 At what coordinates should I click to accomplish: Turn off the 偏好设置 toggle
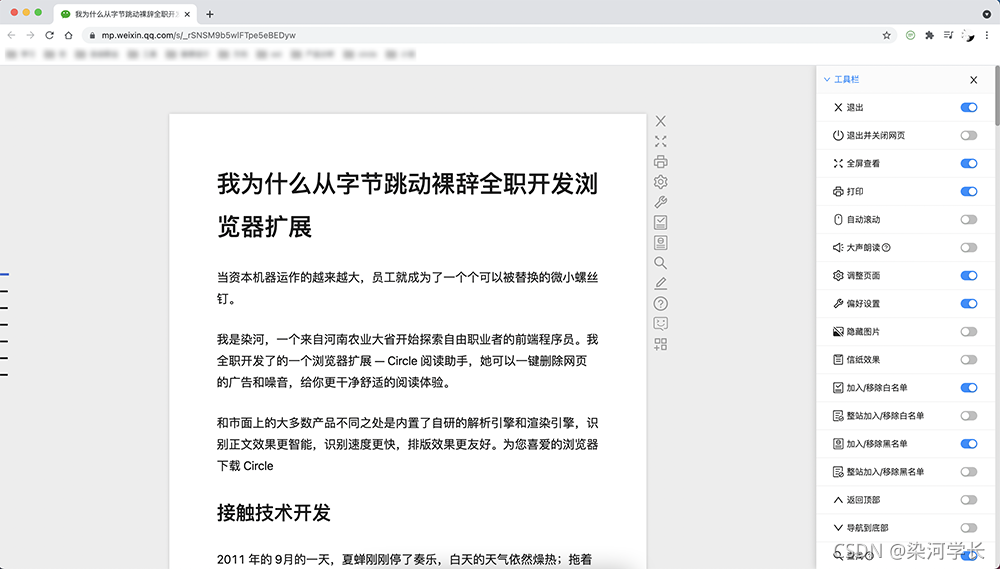pos(969,304)
